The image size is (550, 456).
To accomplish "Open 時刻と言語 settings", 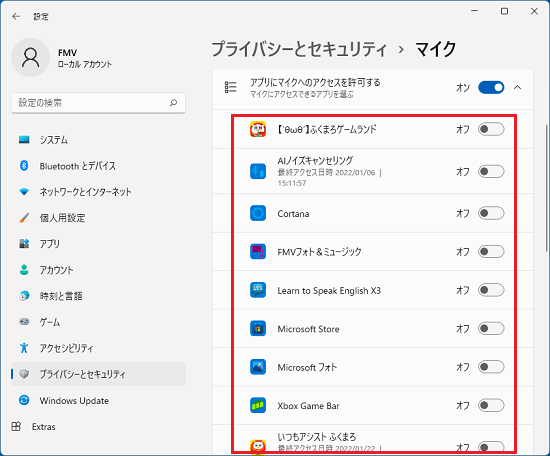I will (98, 296).
